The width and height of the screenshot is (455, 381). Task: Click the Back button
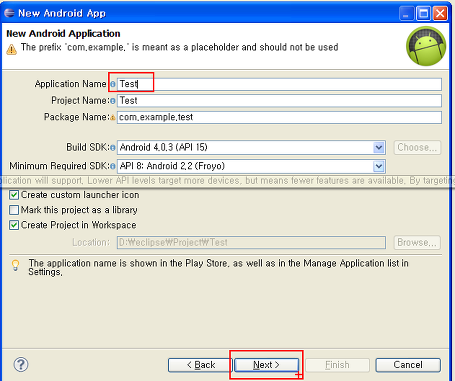[x=201, y=365]
